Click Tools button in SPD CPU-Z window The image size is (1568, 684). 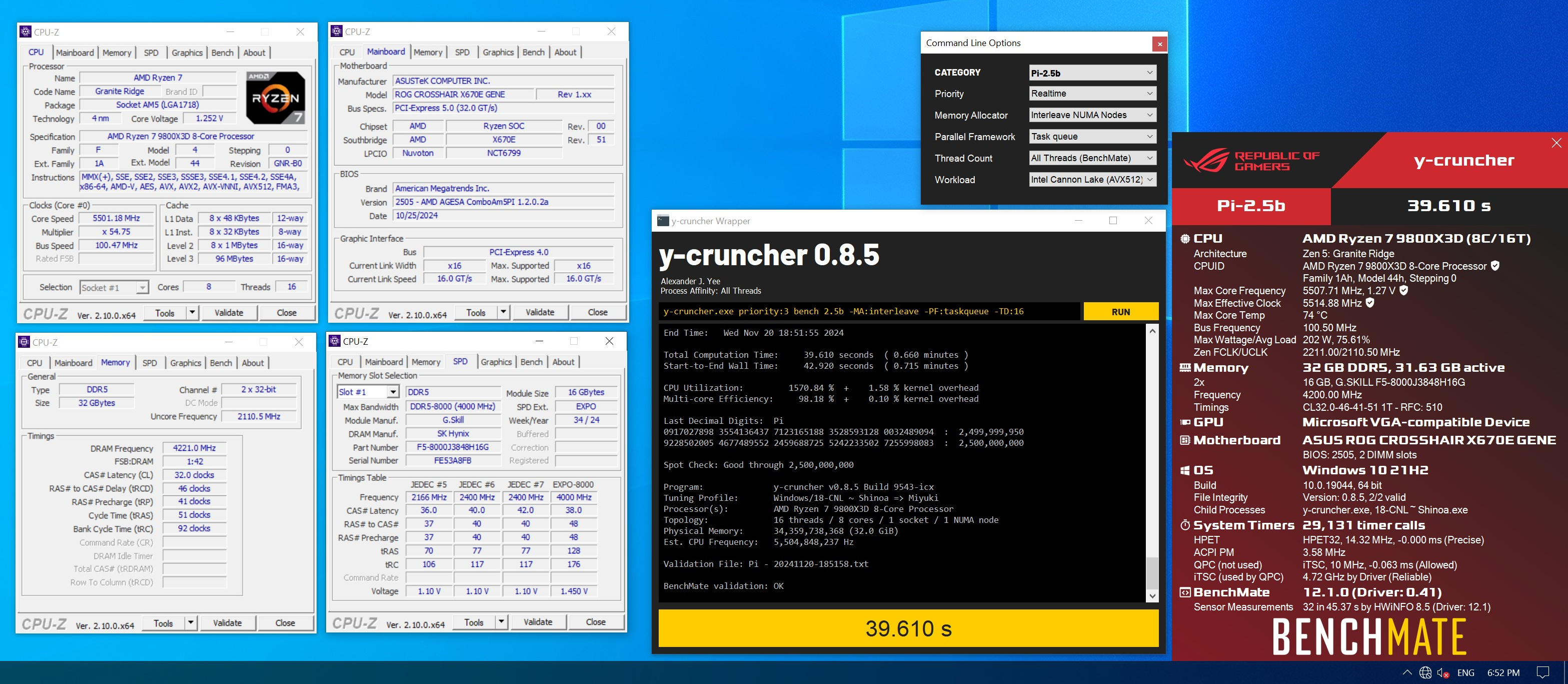(x=474, y=622)
